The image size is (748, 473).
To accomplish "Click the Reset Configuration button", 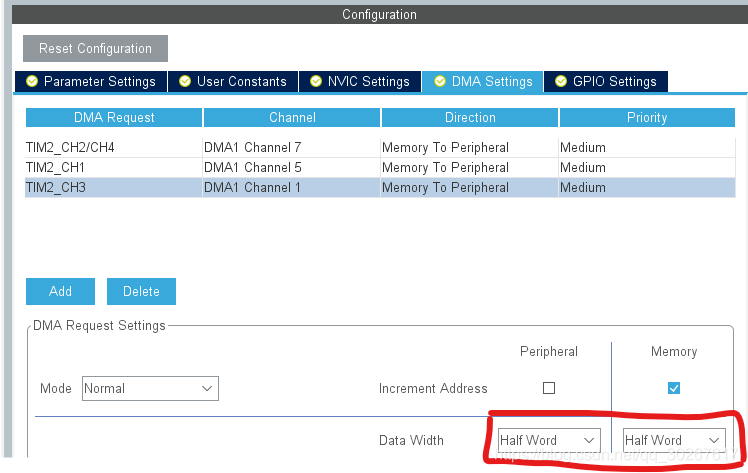I will click(x=95, y=48).
